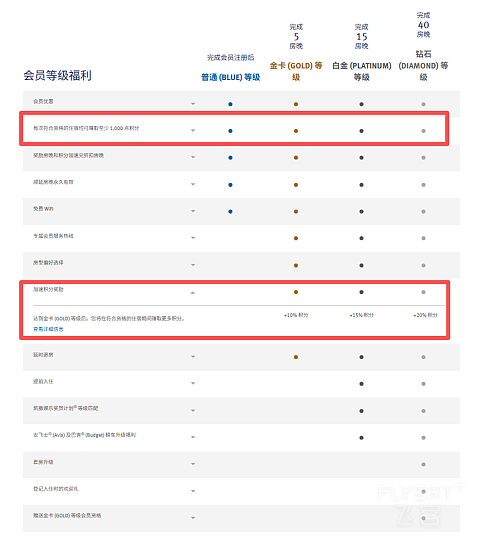Expand the 专属会员服务热线 row chevron
Image resolution: width=480 pixels, height=542 pixels.
pos(193,238)
